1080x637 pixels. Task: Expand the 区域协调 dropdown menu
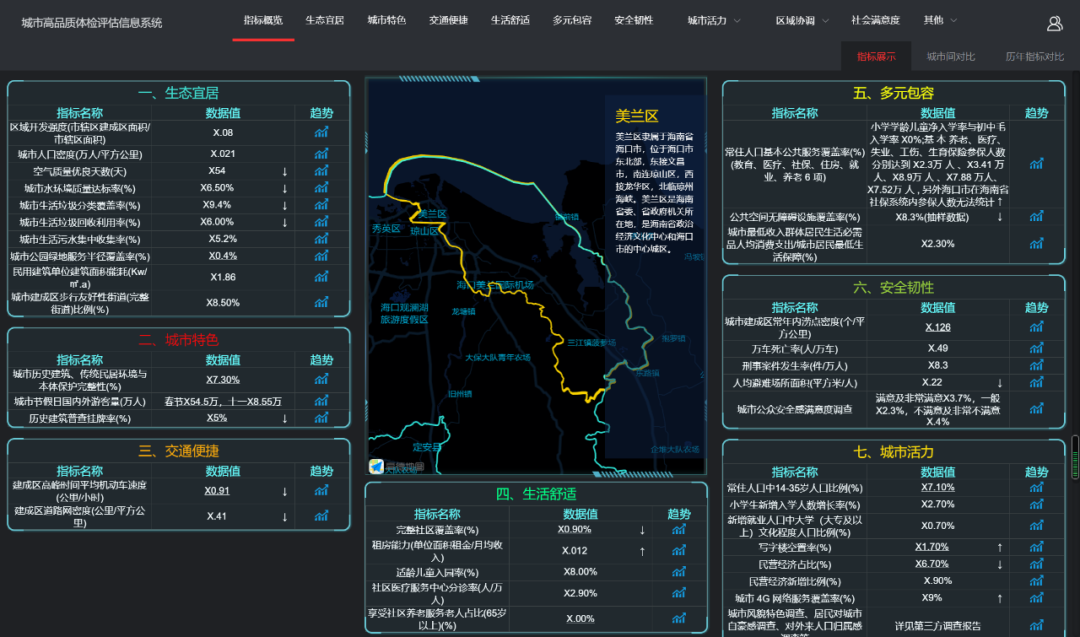pos(802,21)
